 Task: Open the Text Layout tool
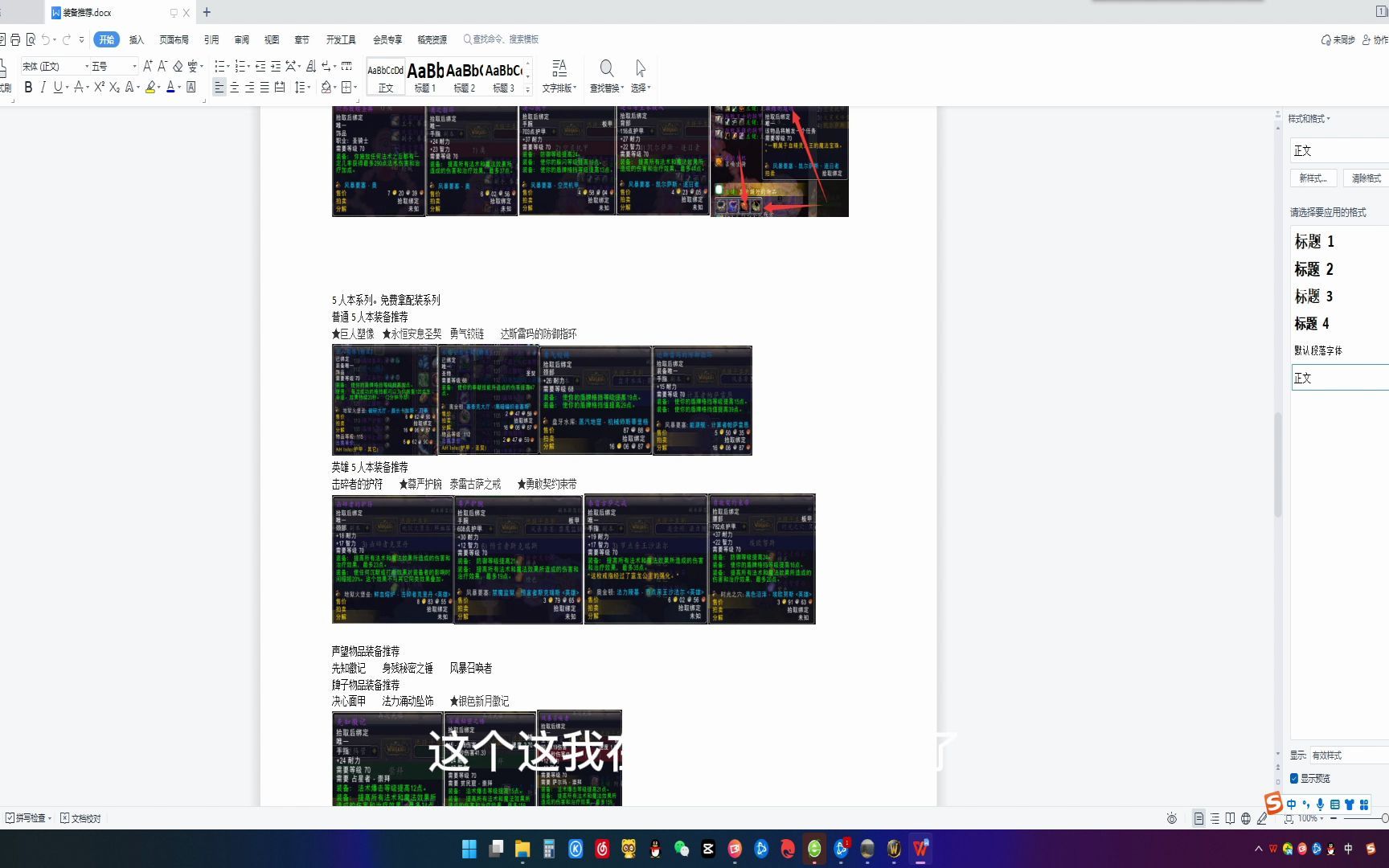pos(559,76)
